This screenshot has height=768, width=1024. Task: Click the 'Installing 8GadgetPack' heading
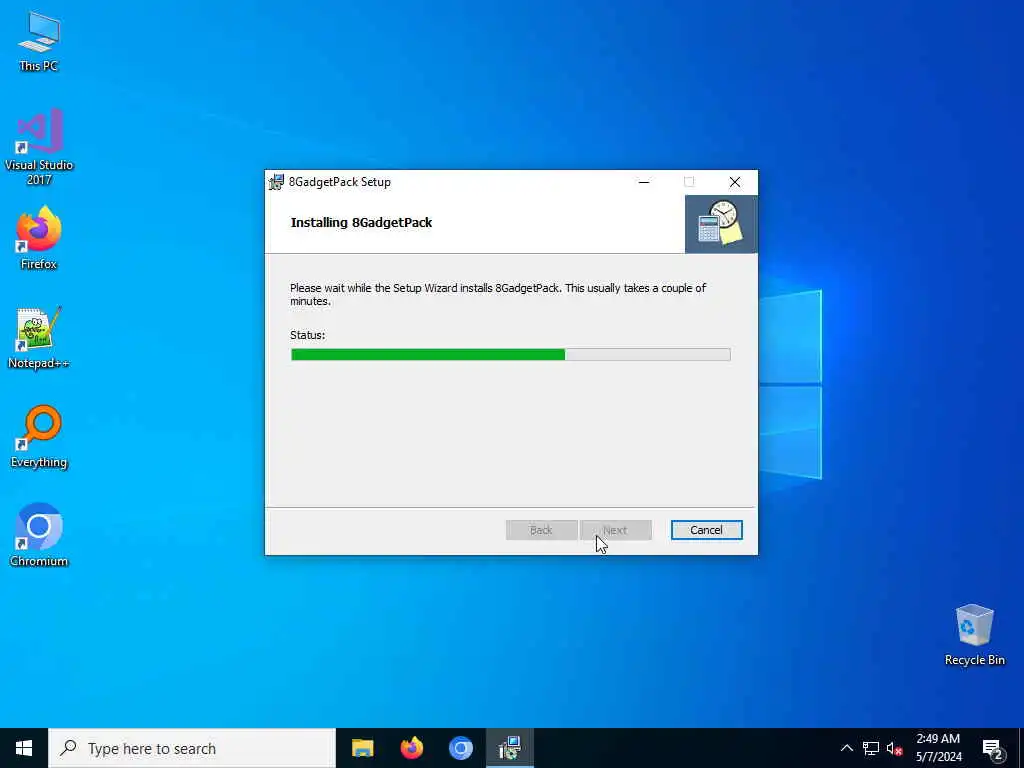tap(361, 223)
